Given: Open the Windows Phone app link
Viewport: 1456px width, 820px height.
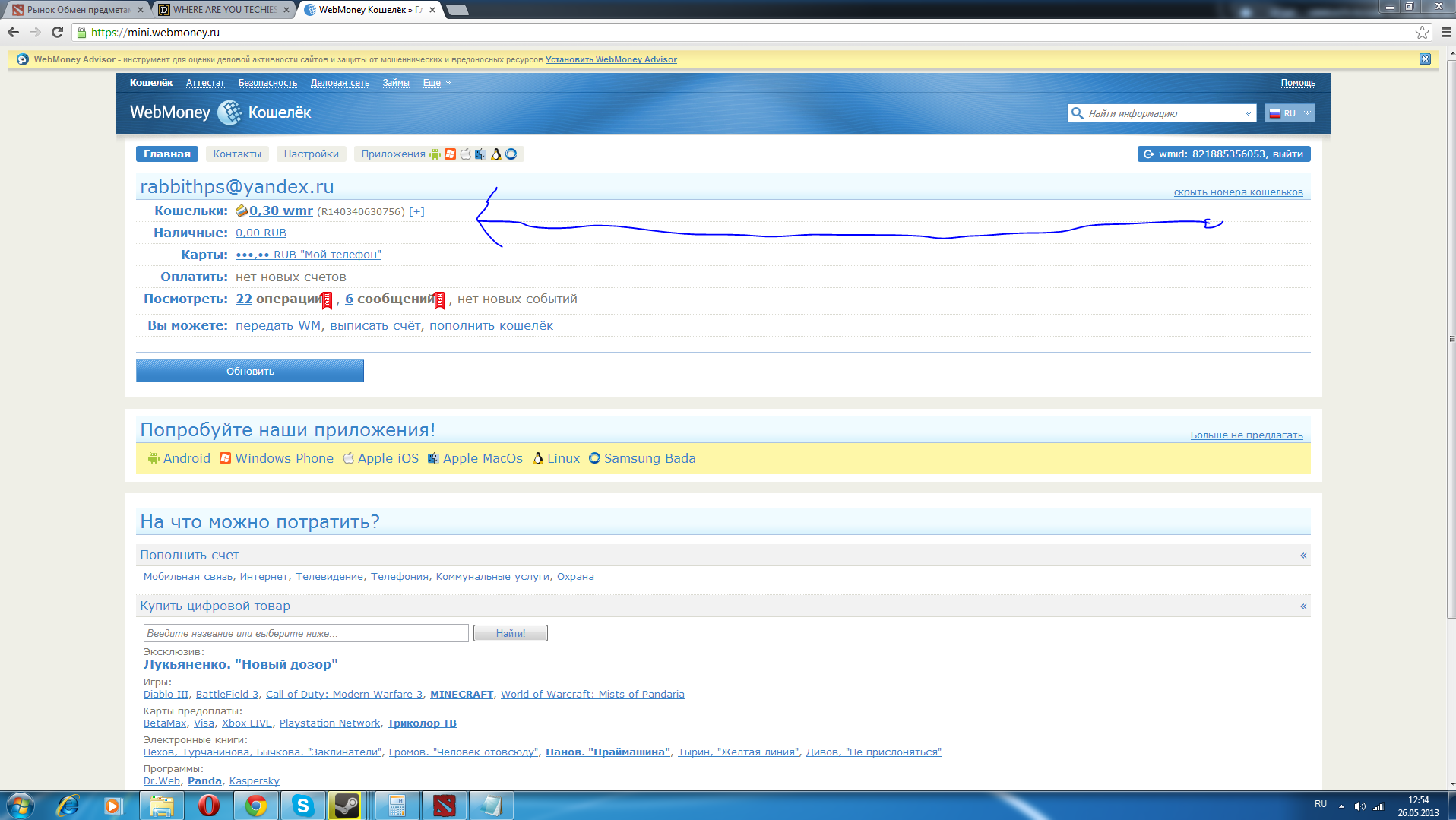Looking at the screenshot, I should pyautogui.click(x=284, y=458).
